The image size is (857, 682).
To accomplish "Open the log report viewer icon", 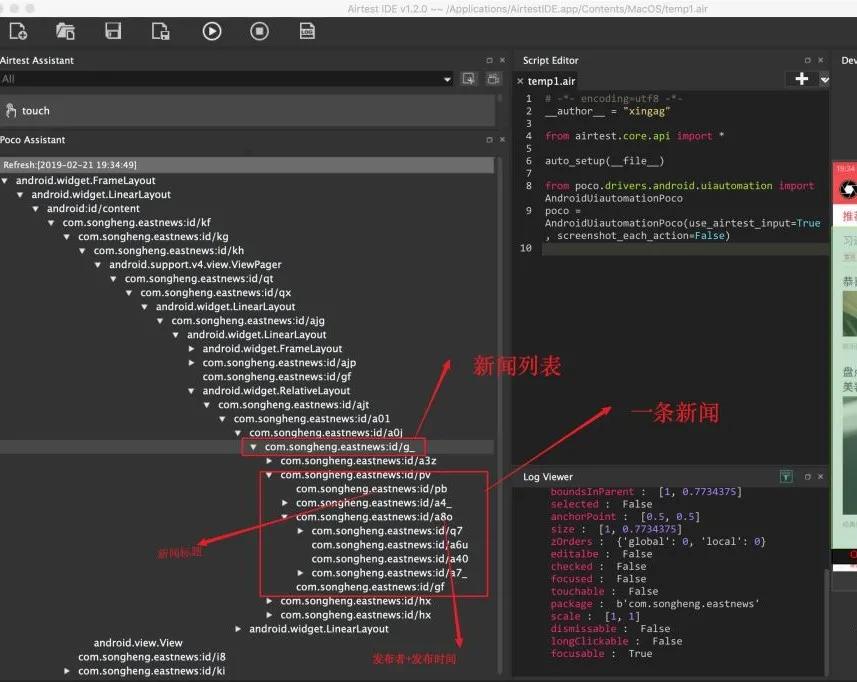I will pyautogui.click(x=307, y=31).
